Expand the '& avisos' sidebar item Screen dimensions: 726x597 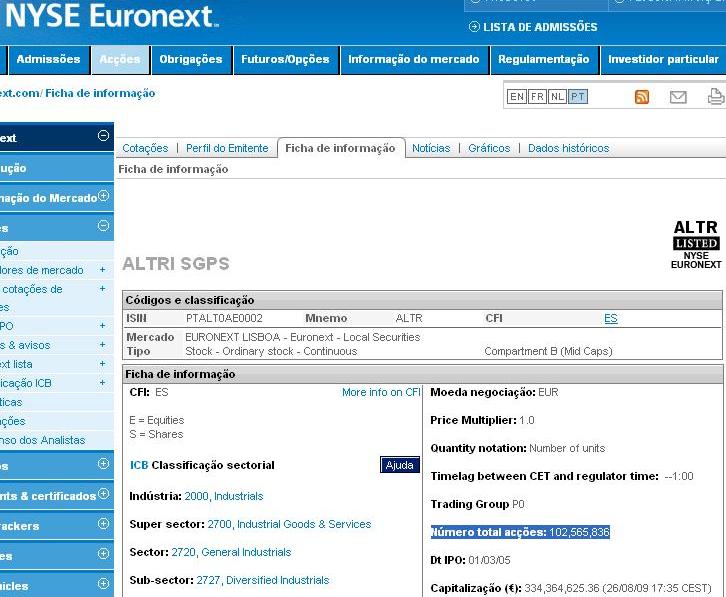coord(102,345)
